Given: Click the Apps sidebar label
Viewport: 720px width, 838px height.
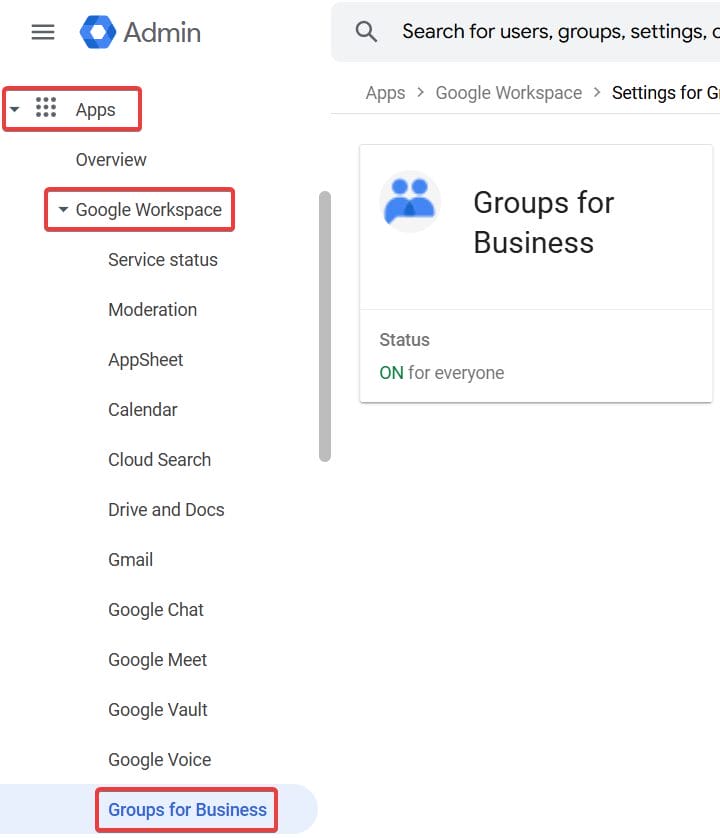Looking at the screenshot, I should point(96,110).
